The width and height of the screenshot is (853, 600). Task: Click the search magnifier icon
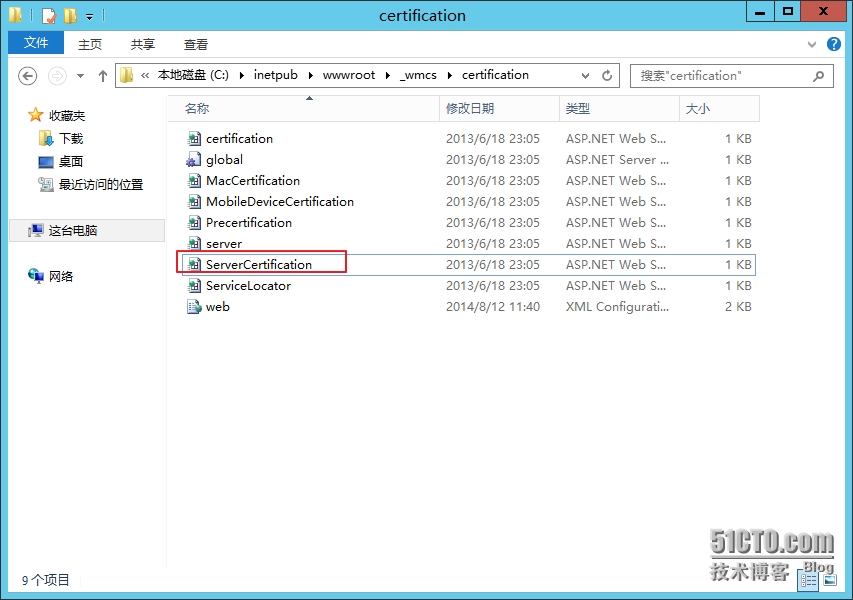click(x=819, y=76)
